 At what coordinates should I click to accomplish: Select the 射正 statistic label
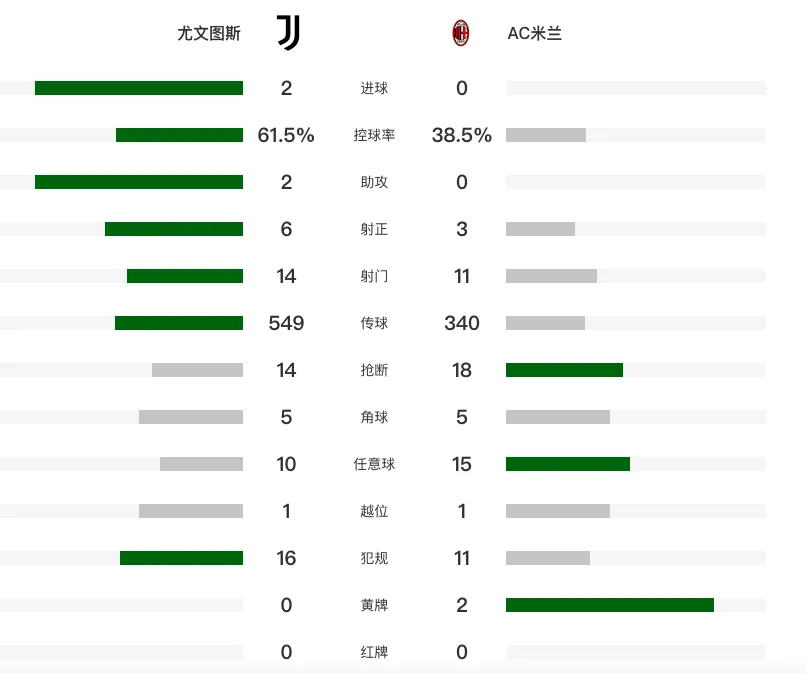tap(374, 229)
